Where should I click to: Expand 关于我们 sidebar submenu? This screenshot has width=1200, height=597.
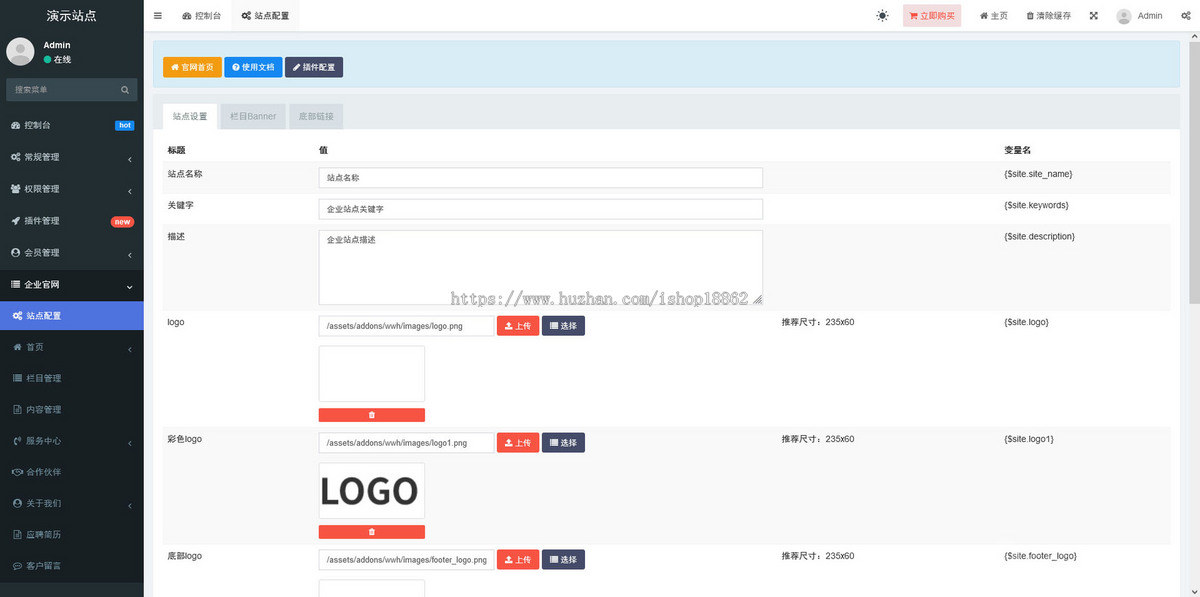pyautogui.click(x=72, y=503)
